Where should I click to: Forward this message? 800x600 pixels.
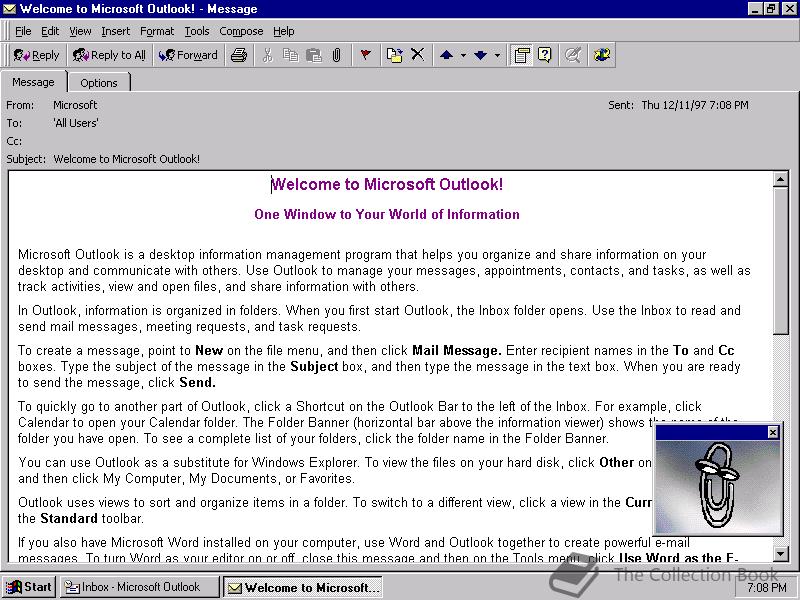pyautogui.click(x=188, y=55)
